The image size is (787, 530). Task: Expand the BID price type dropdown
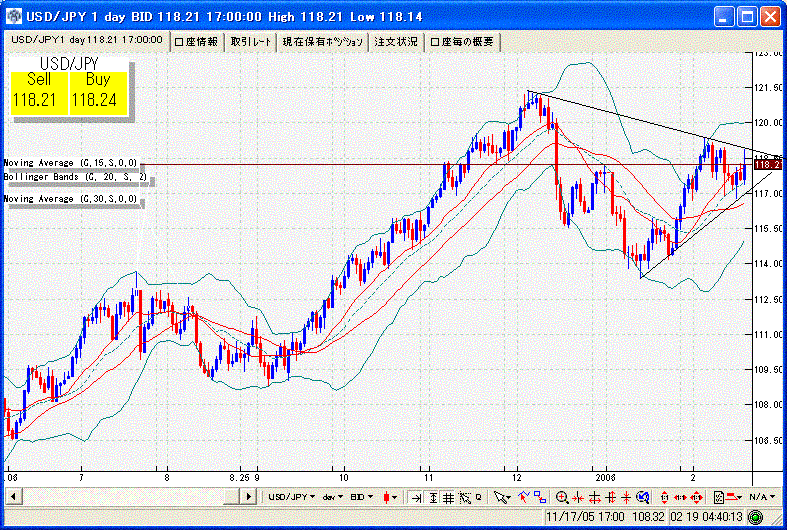361,497
